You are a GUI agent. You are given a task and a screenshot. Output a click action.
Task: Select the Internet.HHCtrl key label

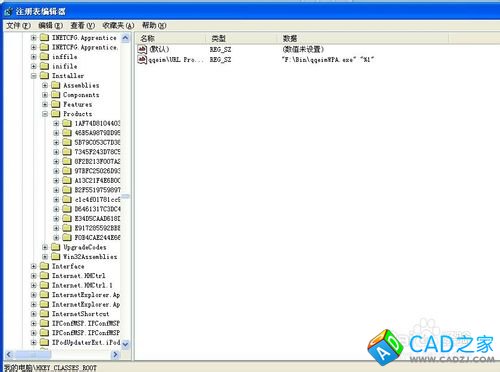[79, 276]
